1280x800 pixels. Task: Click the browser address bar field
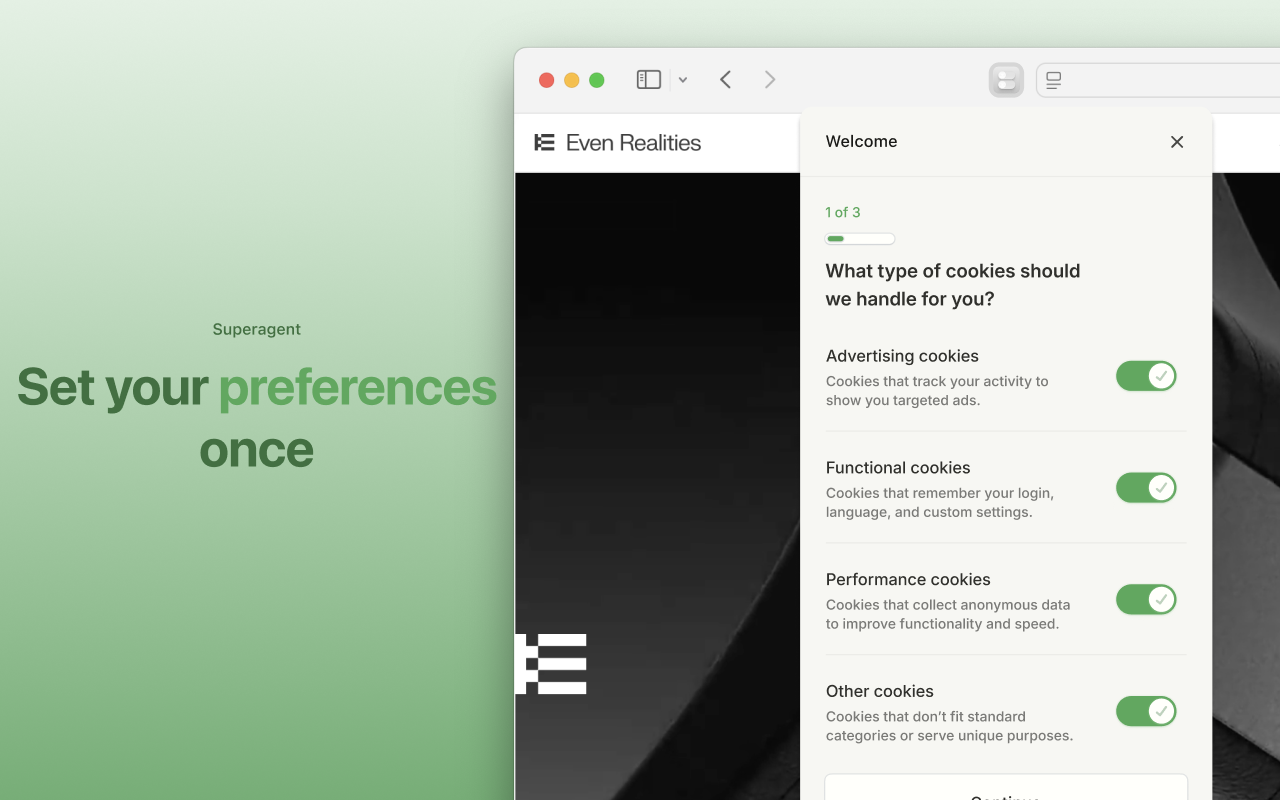[x=1158, y=80]
